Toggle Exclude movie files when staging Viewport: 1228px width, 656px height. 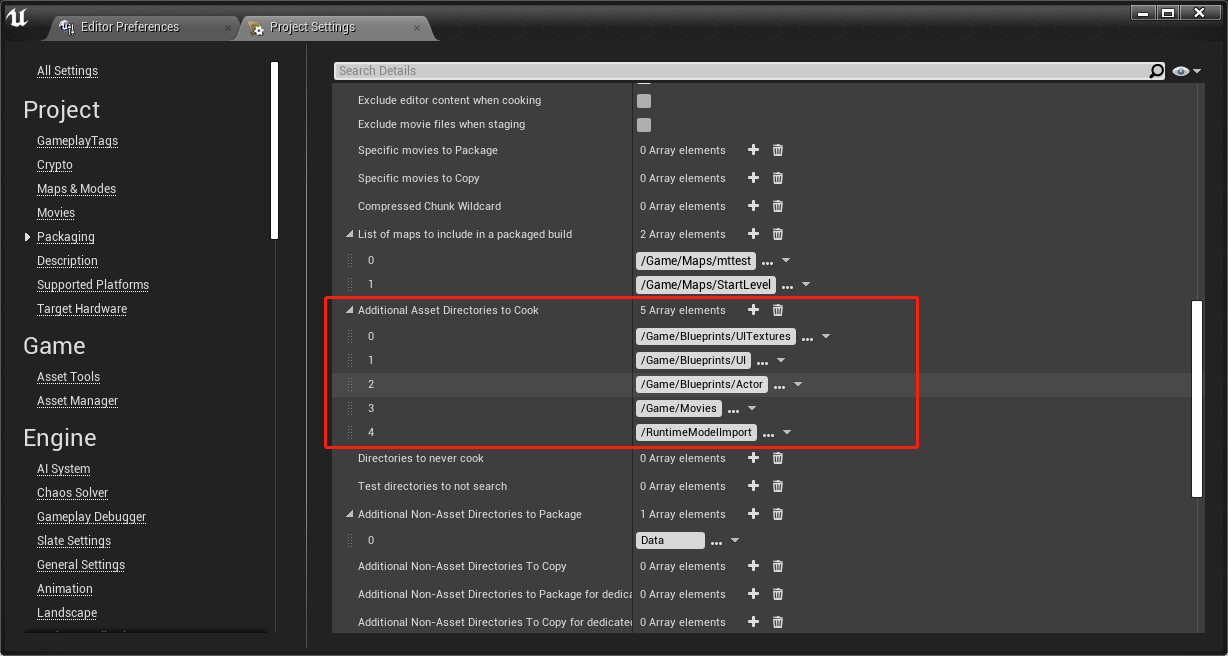pyautogui.click(x=644, y=125)
